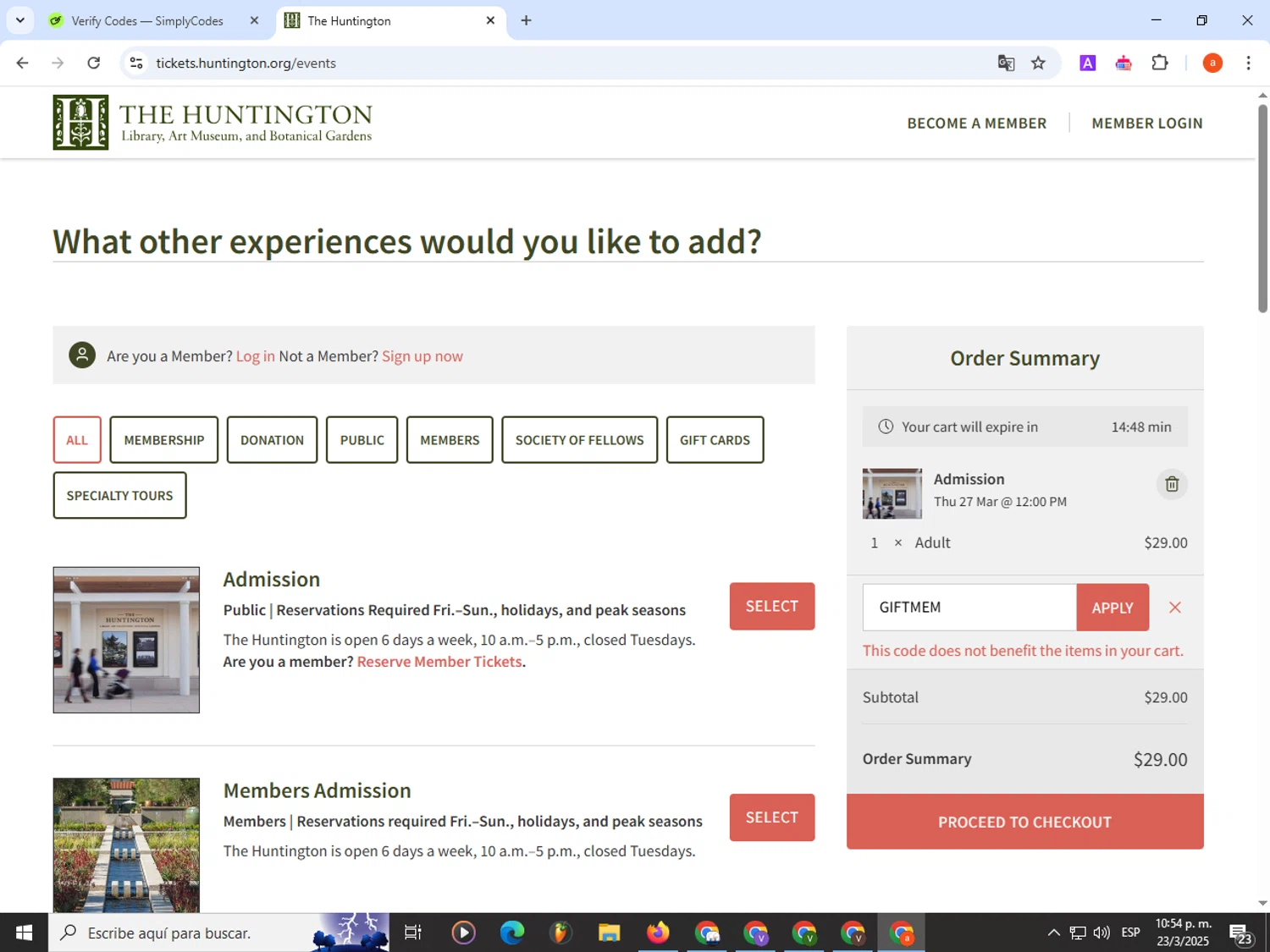Click the Windows taskbar search box
The height and width of the screenshot is (952, 1270).
(218, 933)
